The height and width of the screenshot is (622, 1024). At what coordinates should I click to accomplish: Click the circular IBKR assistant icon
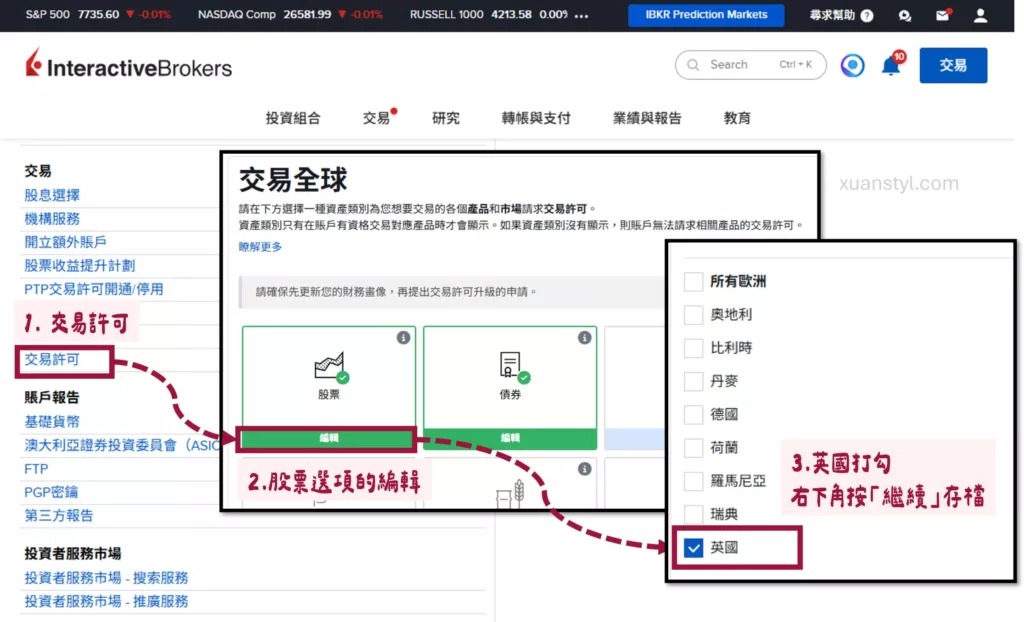pos(852,65)
